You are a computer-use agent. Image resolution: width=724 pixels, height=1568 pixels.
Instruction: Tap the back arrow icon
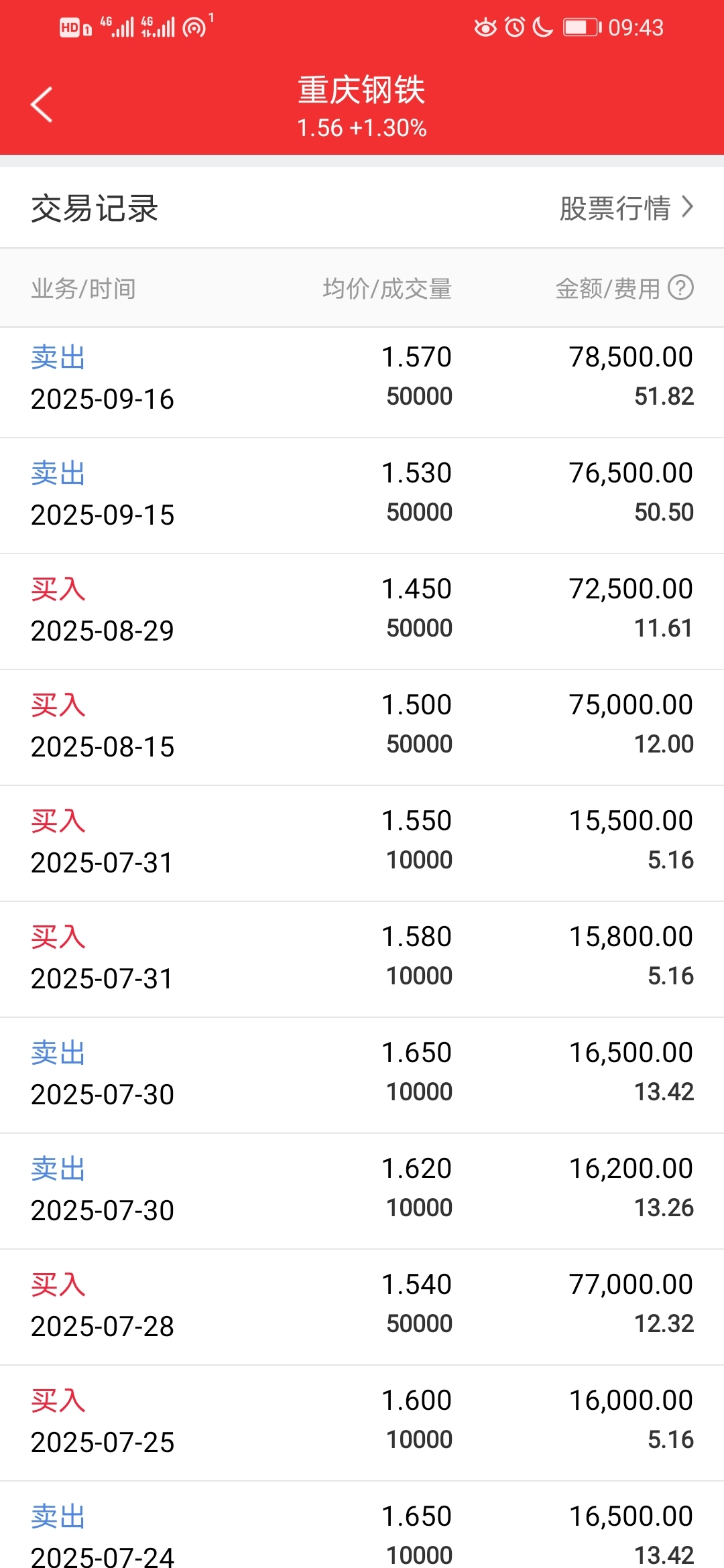(42, 105)
